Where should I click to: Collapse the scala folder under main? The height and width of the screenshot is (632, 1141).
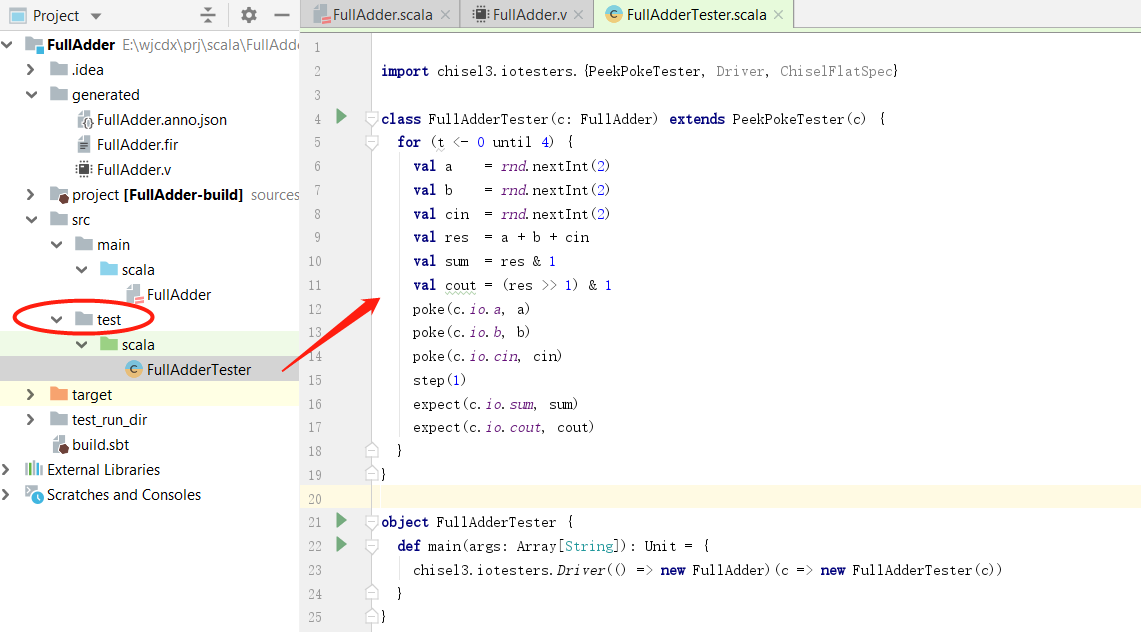click(82, 269)
